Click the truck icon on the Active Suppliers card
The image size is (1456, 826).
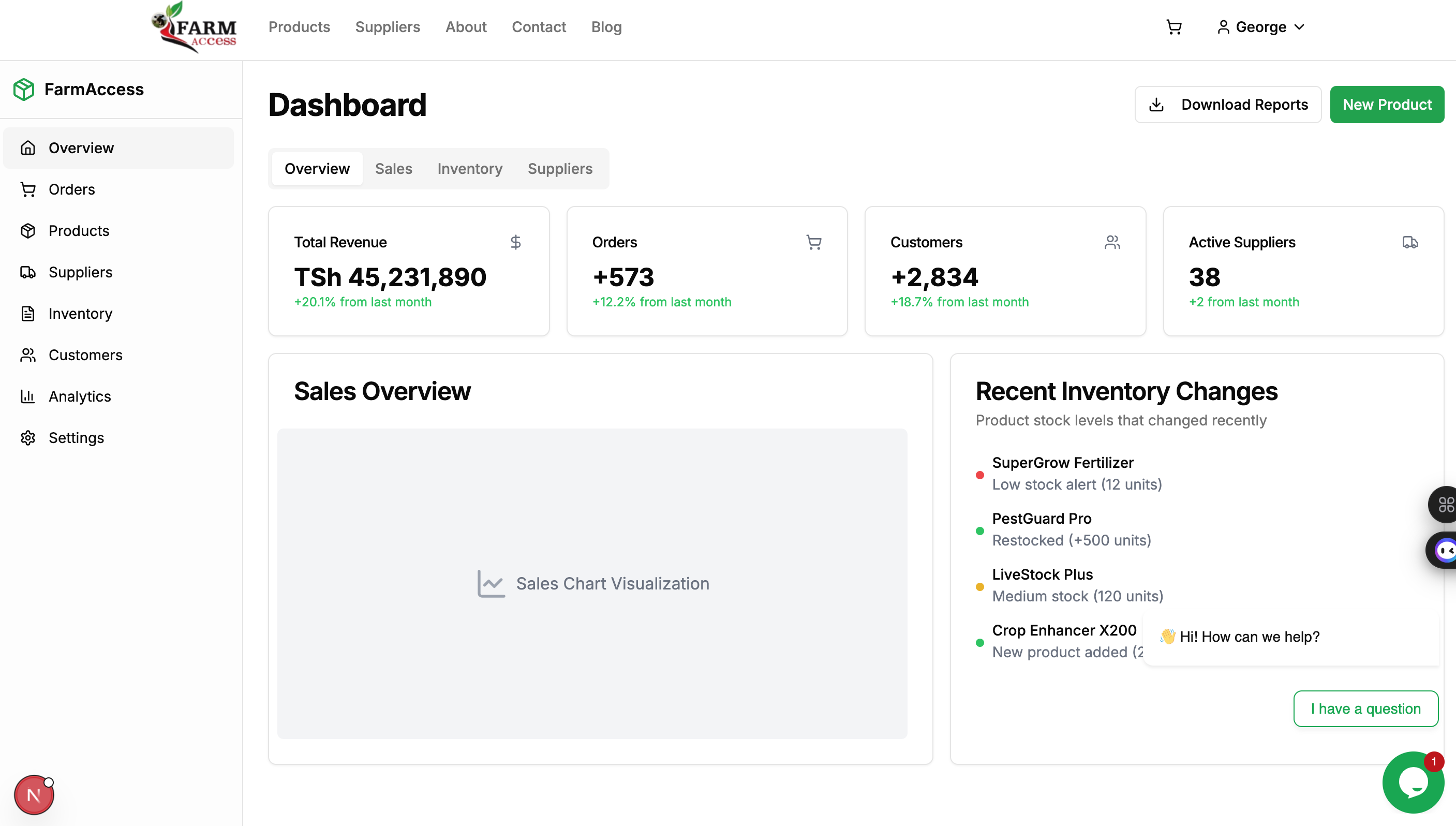point(1410,242)
